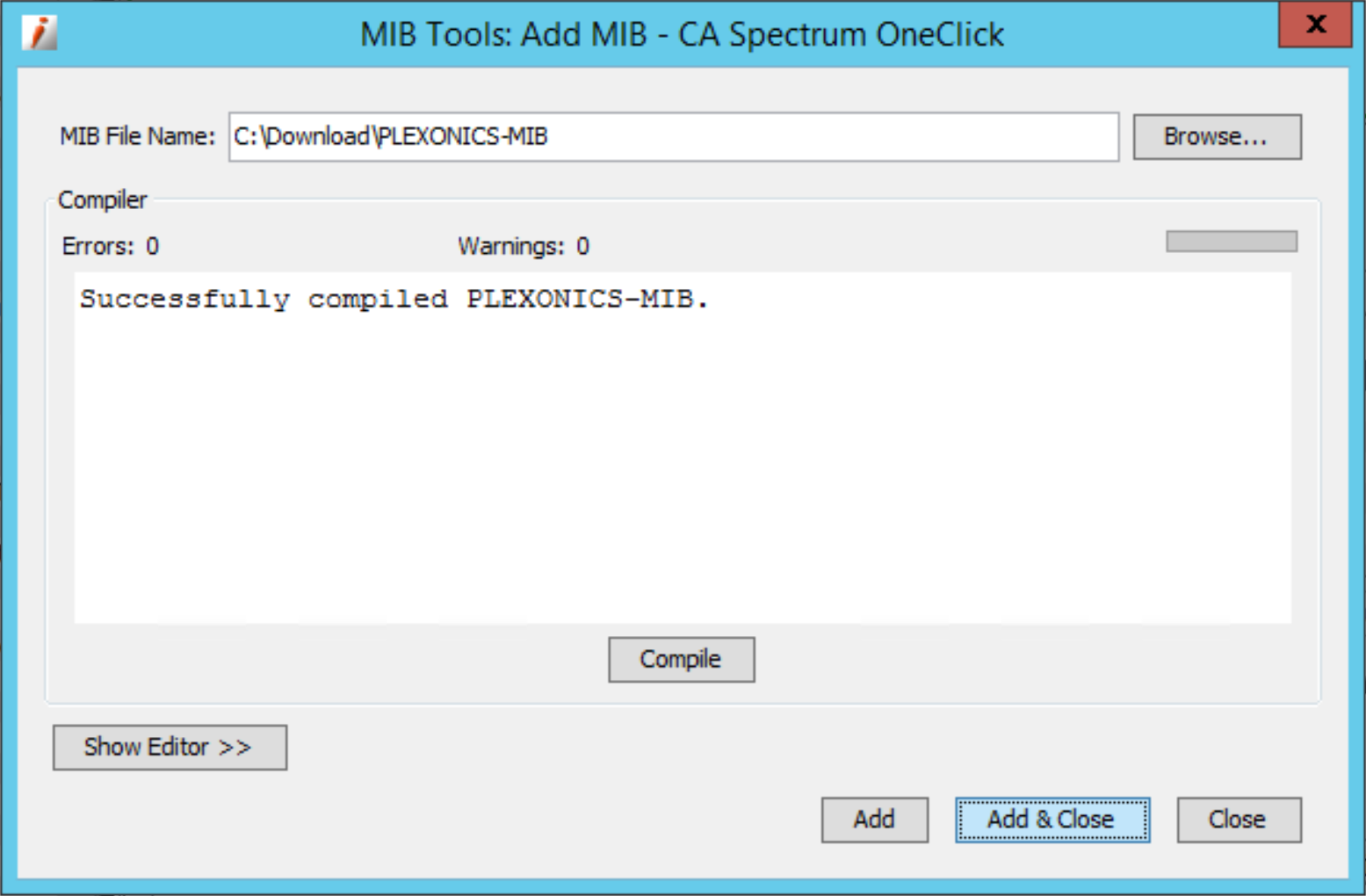Click the Add button
The image size is (1366, 896).
pos(874,819)
